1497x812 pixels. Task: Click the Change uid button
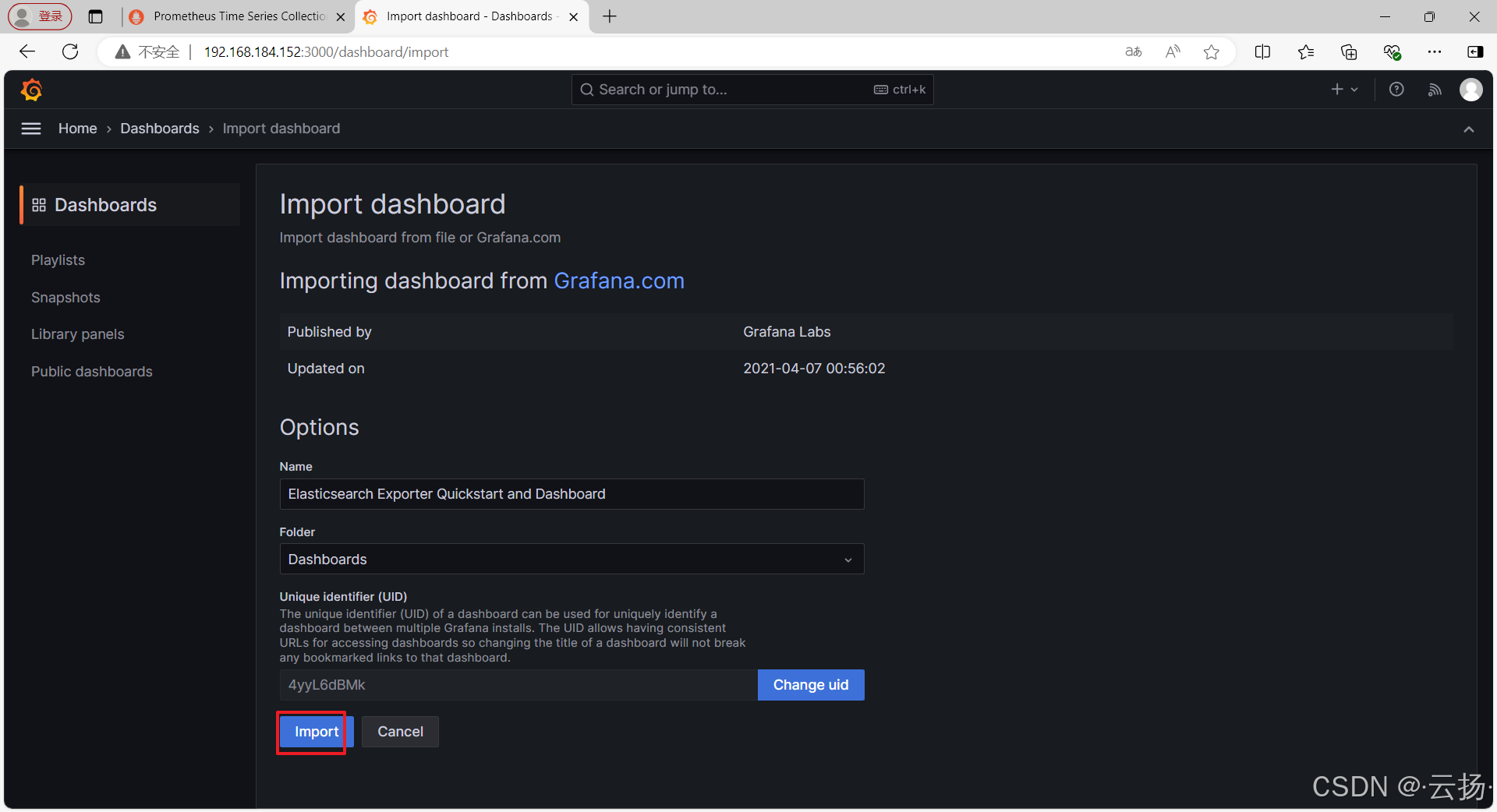coord(811,685)
